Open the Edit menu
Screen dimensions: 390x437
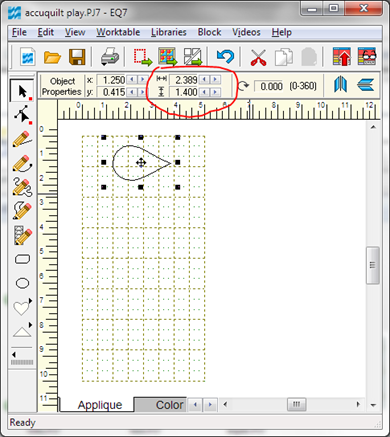click(46, 32)
